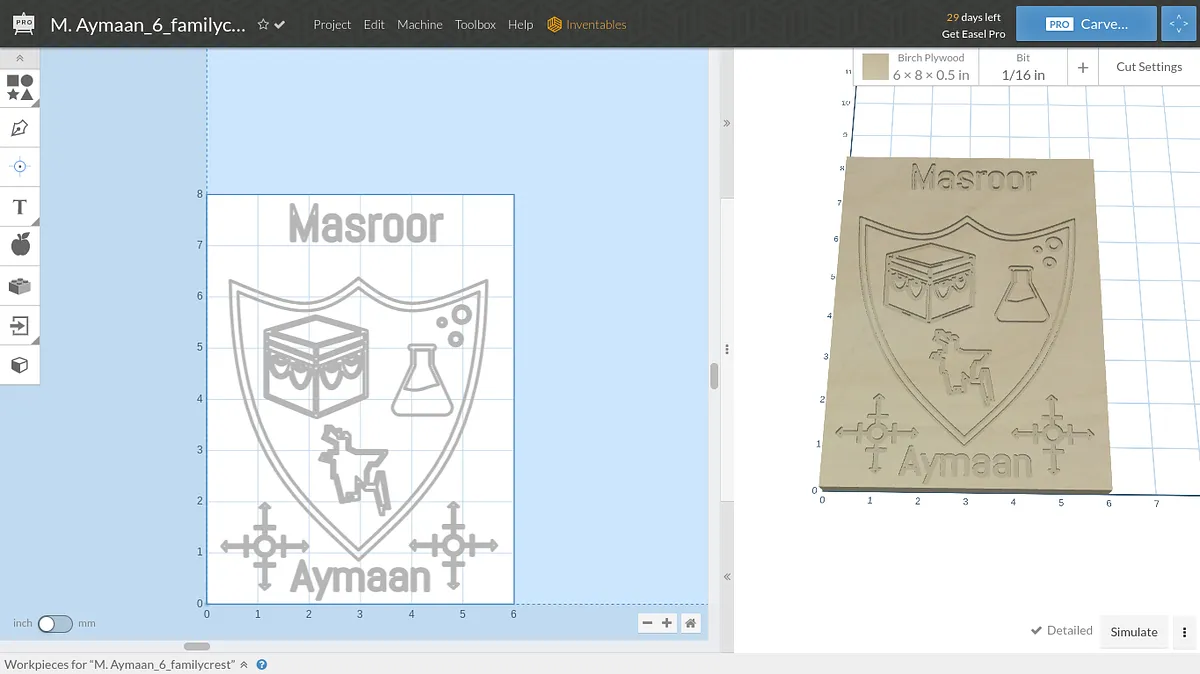Toggle the Detailed preview checkmark
Viewport: 1200px width, 674px height.
pos(1062,631)
